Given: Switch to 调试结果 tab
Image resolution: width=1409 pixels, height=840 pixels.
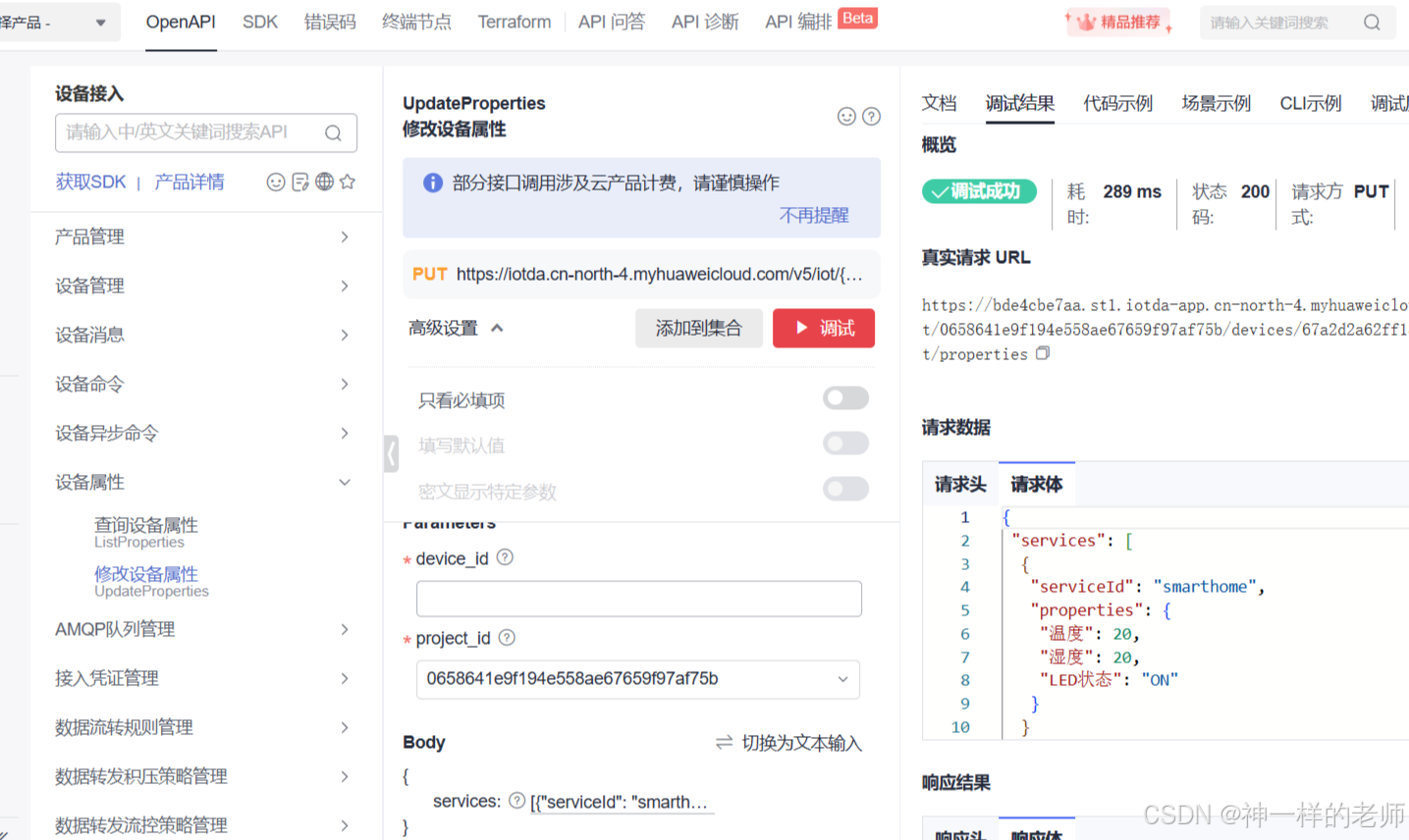Looking at the screenshot, I should click(x=1020, y=103).
